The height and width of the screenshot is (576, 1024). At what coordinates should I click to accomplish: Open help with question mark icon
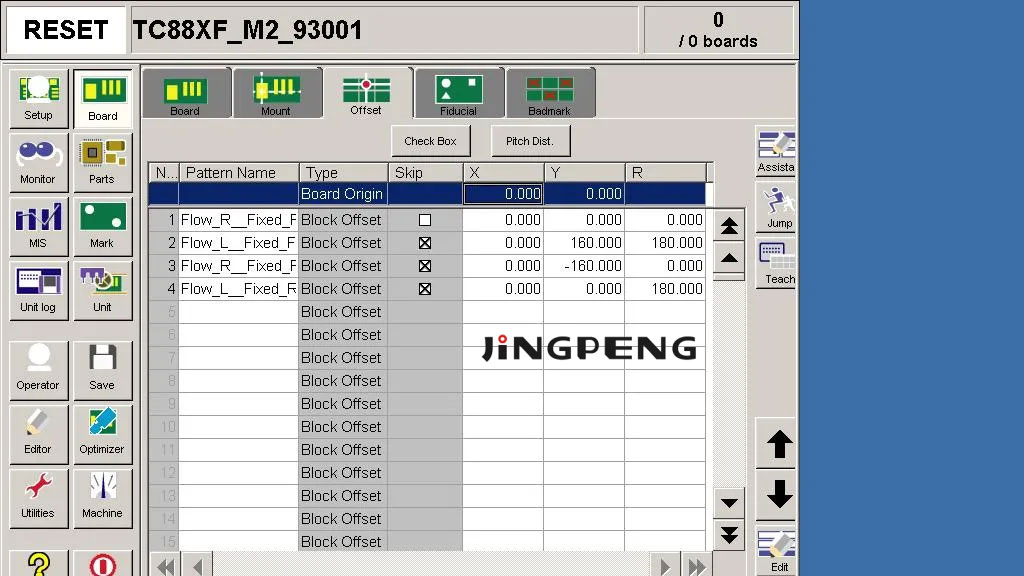39,563
